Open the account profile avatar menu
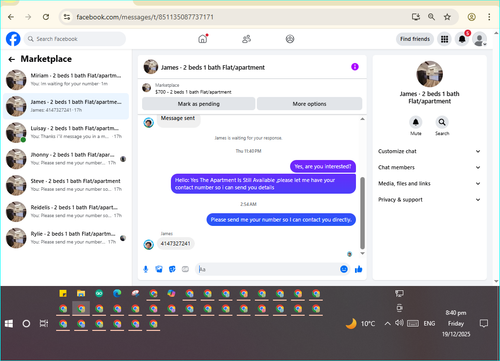This screenshot has width=500, height=361. click(x=480, y=39)
